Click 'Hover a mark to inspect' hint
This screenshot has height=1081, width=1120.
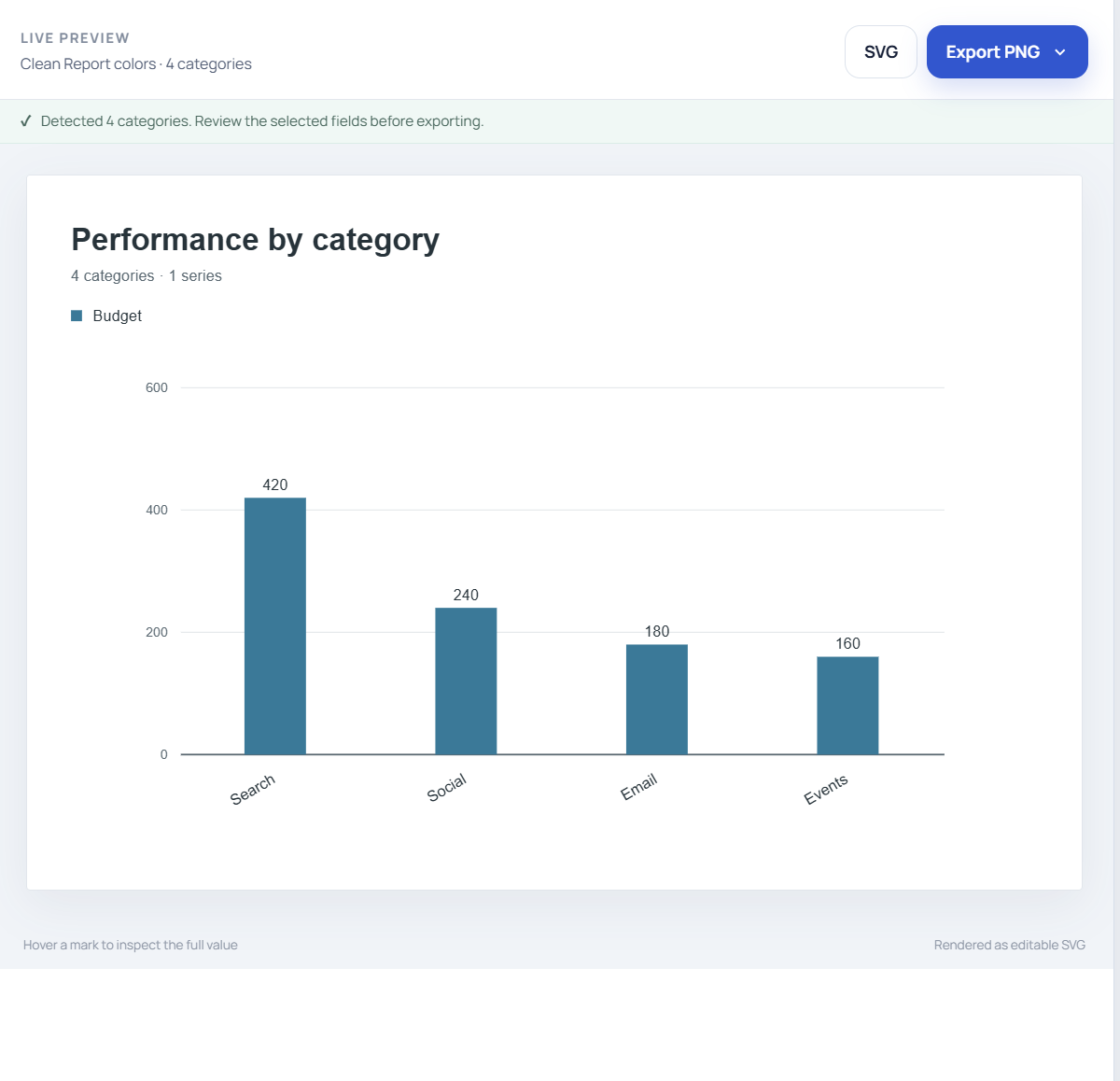tap(131, 945)
